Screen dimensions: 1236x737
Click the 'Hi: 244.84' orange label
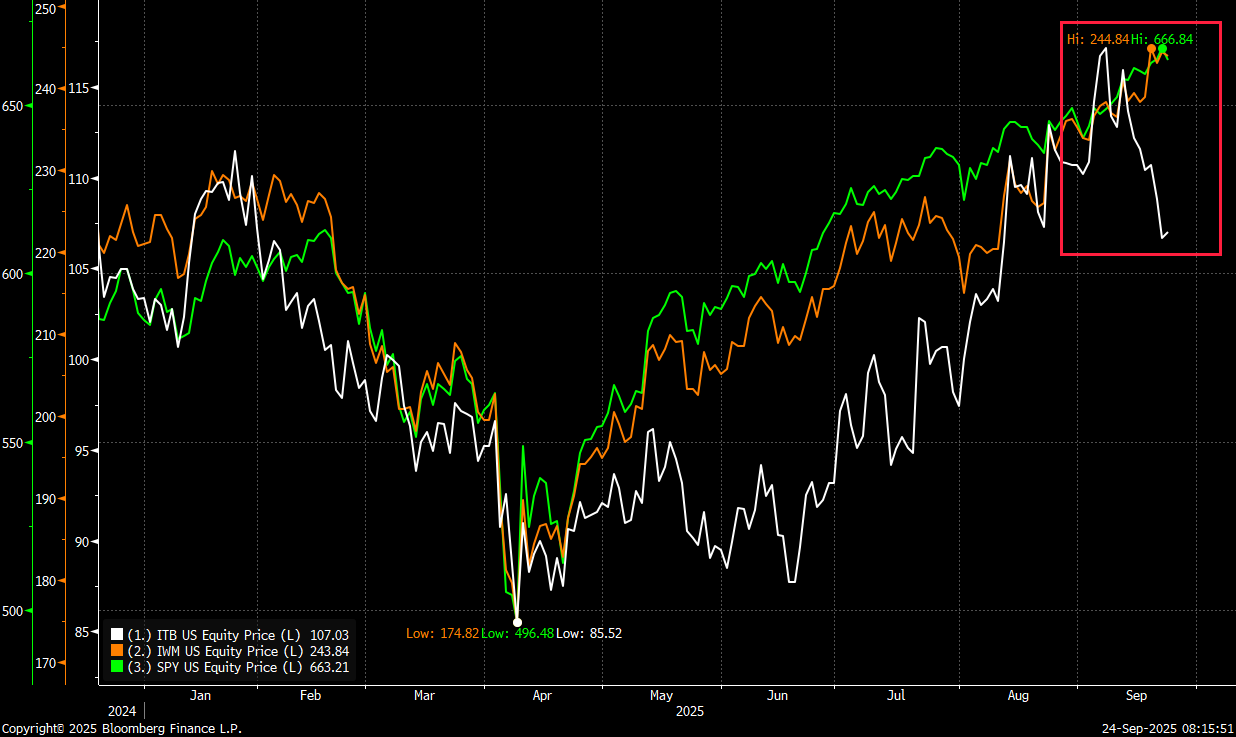click(x=1097, y=39)
